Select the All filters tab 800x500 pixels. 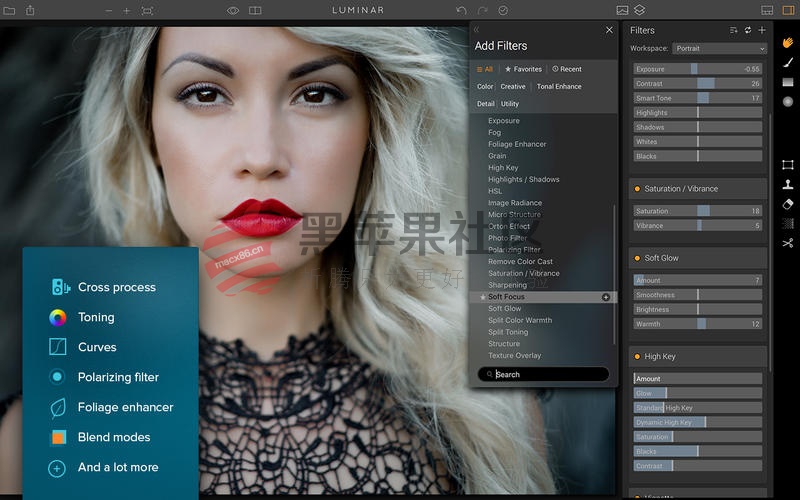pyautogui.click(x=485, y=69)
